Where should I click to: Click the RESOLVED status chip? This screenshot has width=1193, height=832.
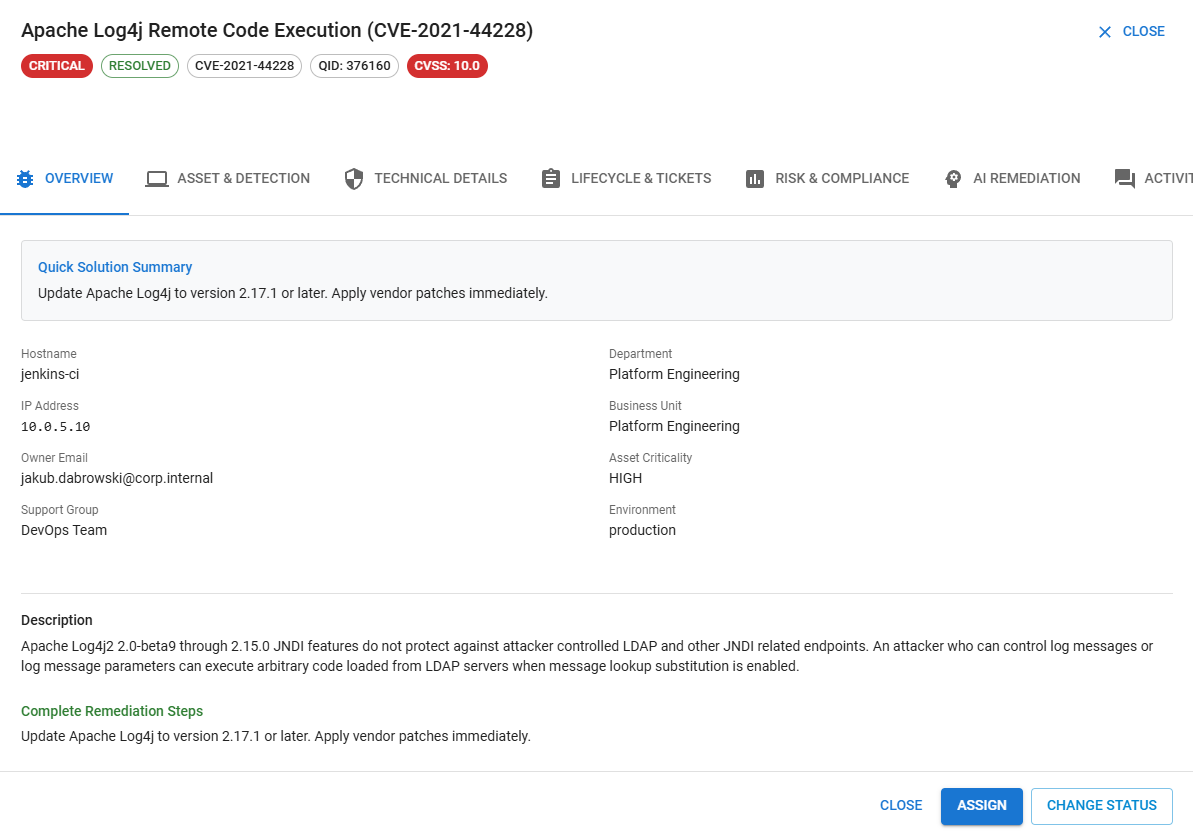[140, 66]
